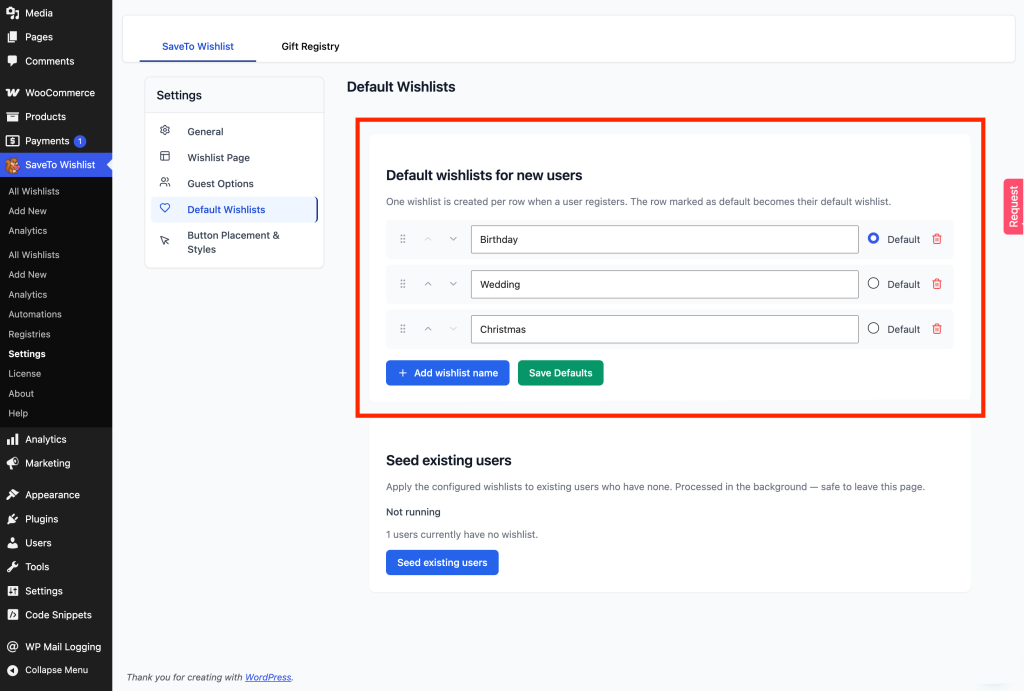The height and width of the screenshot is (691, 1024).
Task: Grab the Christmas row drag handle
Action: tap(403, 329)
